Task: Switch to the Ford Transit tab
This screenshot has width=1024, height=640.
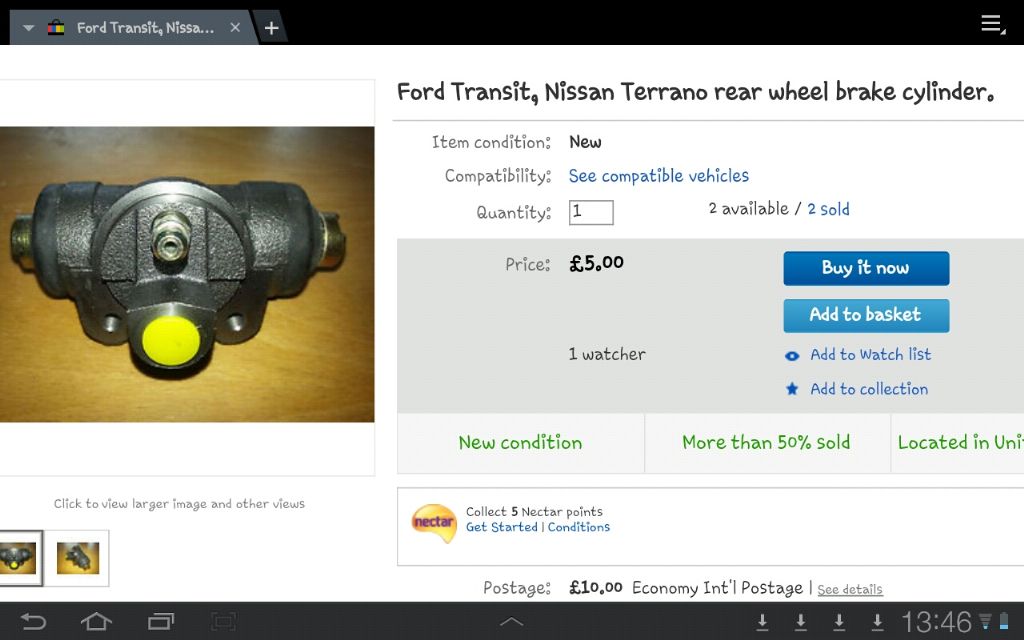Action: coord(134,28)
